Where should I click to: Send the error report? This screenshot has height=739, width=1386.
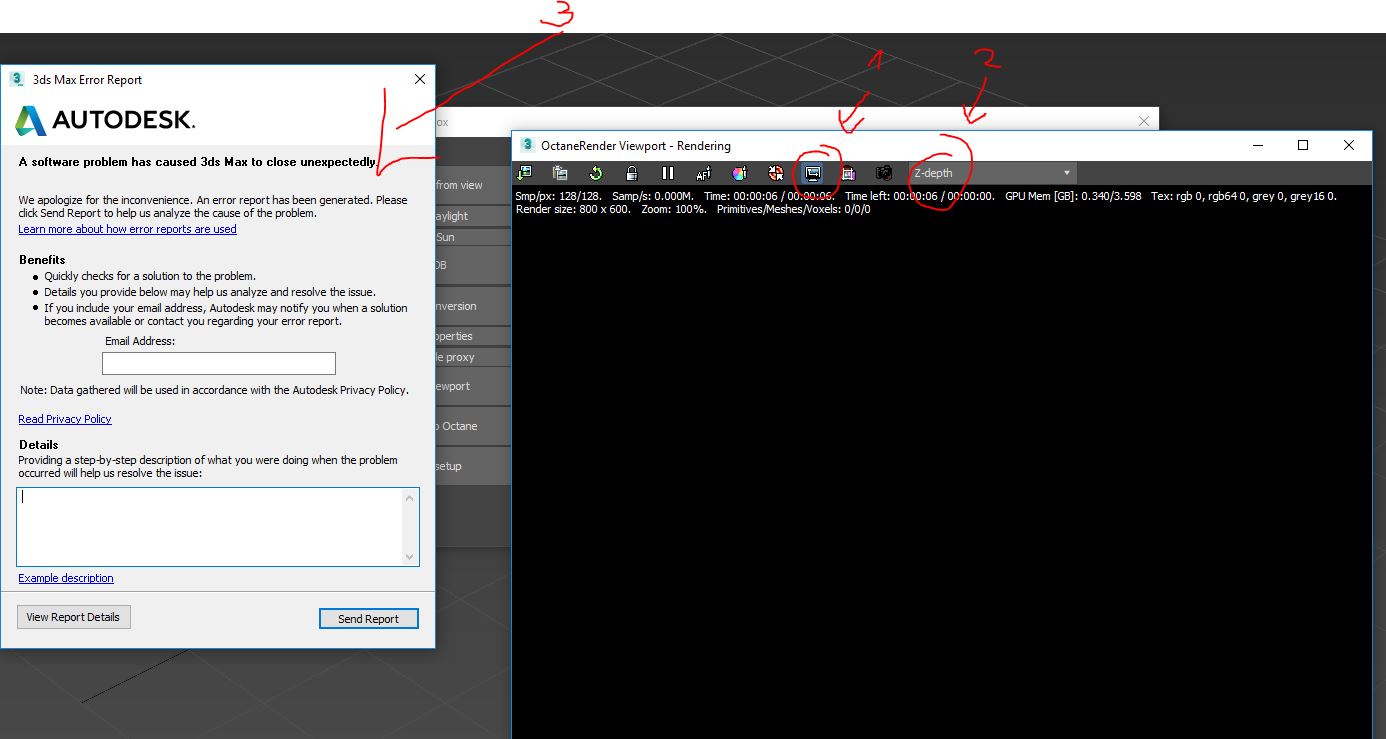(368, 619)
